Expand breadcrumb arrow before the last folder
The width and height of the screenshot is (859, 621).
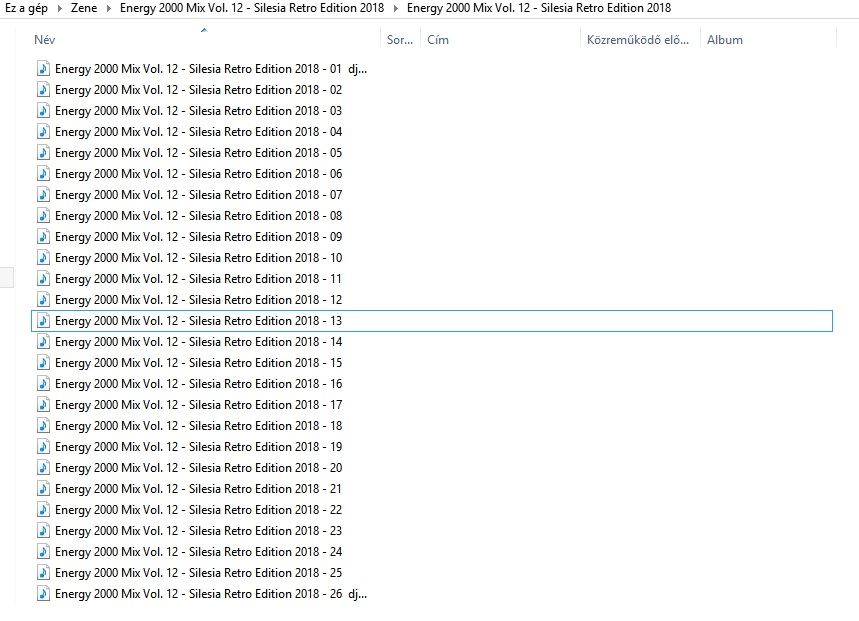396,8
